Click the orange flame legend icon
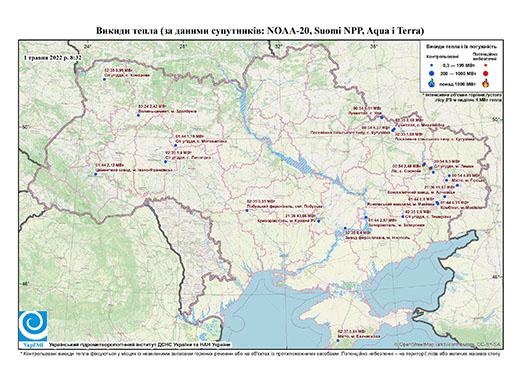The image size is (520, 368). click(x=486, y=82)
